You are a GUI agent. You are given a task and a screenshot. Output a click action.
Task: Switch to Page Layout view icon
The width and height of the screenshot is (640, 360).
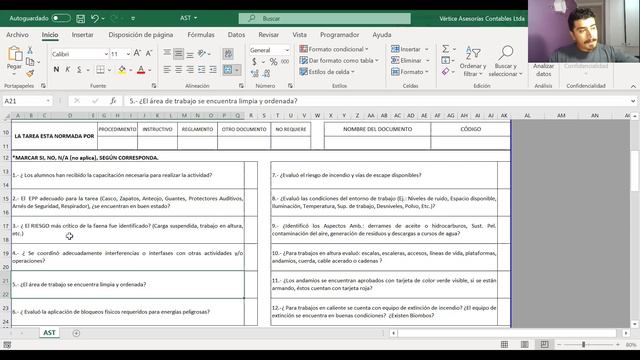pos(524,344)
